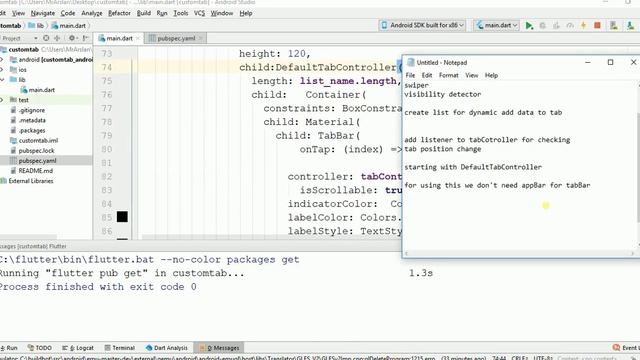Open Notepad Format menu
640x360 pixels.
pos(449,75)
